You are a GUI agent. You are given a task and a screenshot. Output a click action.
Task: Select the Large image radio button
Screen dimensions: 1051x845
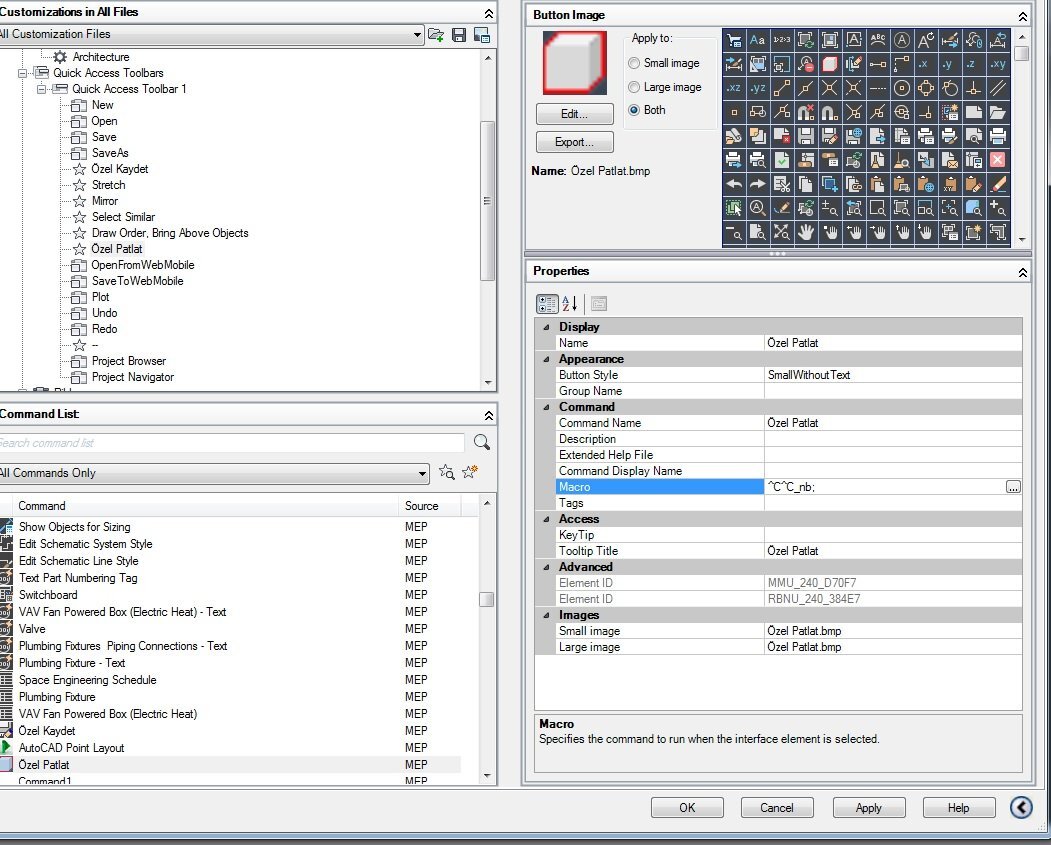(634, 87)
